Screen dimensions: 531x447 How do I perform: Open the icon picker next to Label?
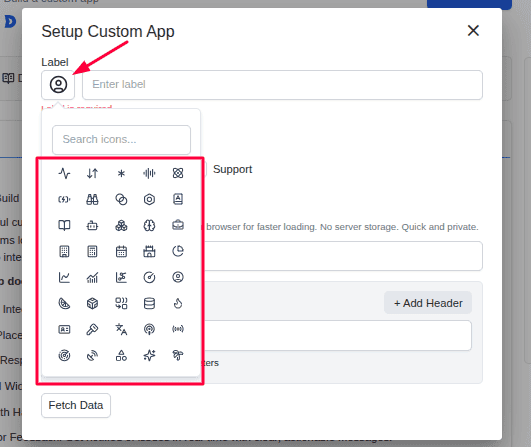click(x=58, y=85)
